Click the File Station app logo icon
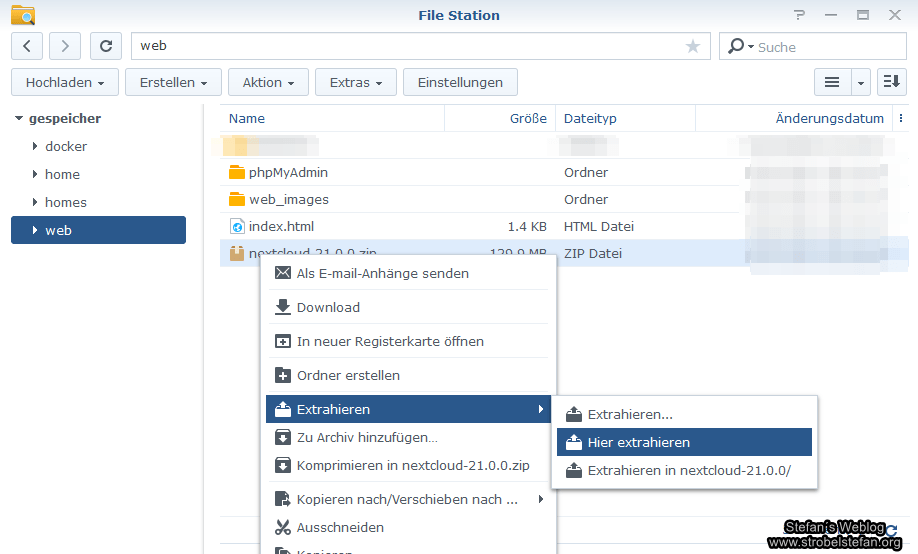 (23, 15)
